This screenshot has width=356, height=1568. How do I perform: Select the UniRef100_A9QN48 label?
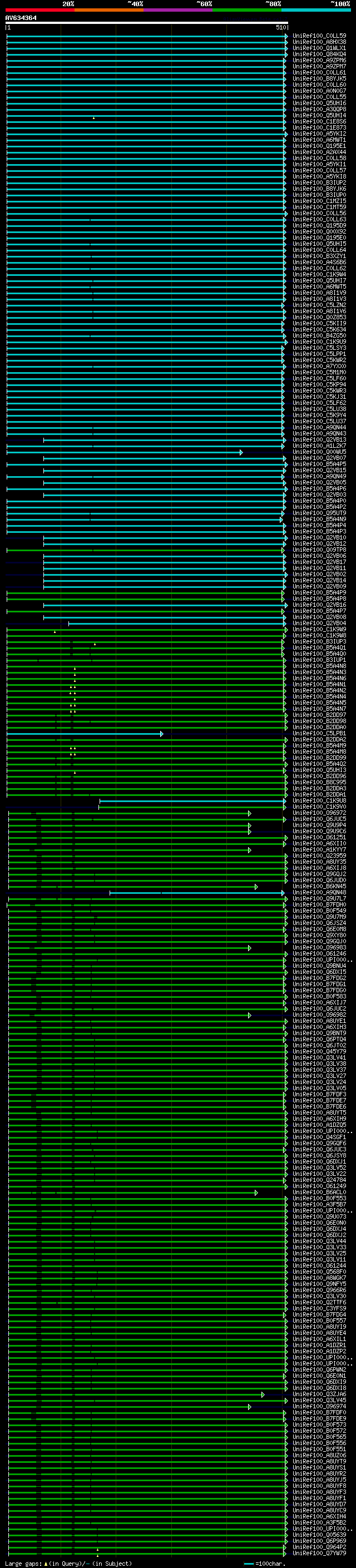pos(319,892)
